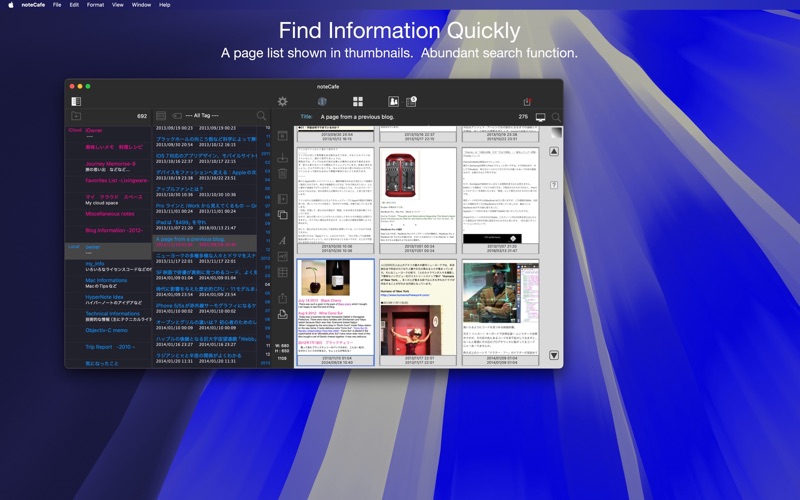
Task: Select the iOwner iCloud notebook
Action: click(x=108, y=133)
